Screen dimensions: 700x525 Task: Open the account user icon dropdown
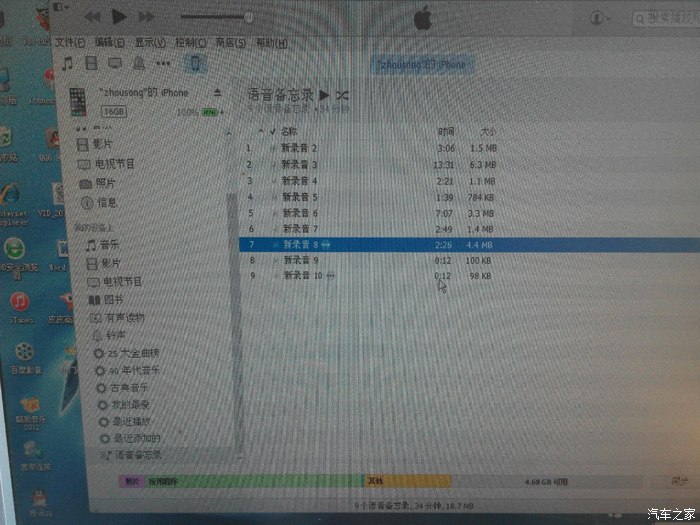pyautogui.click(x=600, y=18)
